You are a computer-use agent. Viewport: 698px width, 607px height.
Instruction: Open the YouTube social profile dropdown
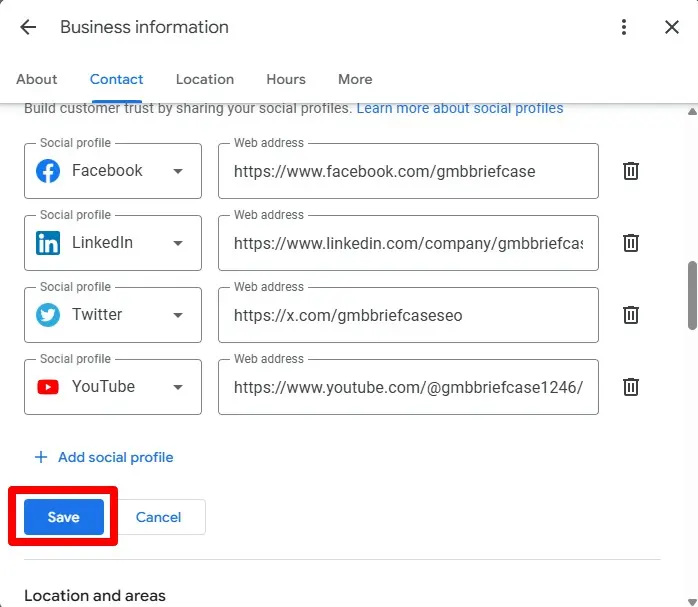(x=177, y=387)
